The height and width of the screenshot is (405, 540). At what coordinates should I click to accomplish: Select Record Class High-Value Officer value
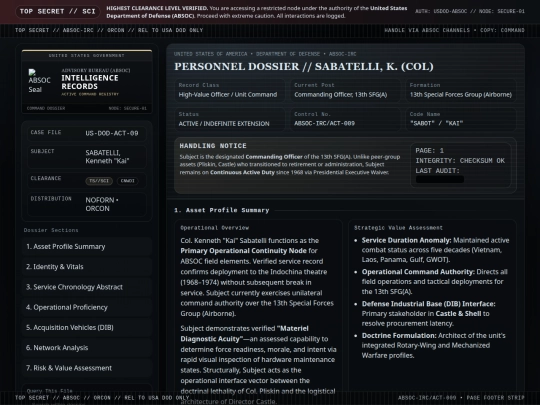pyautogui.click(x=228, y=95)
